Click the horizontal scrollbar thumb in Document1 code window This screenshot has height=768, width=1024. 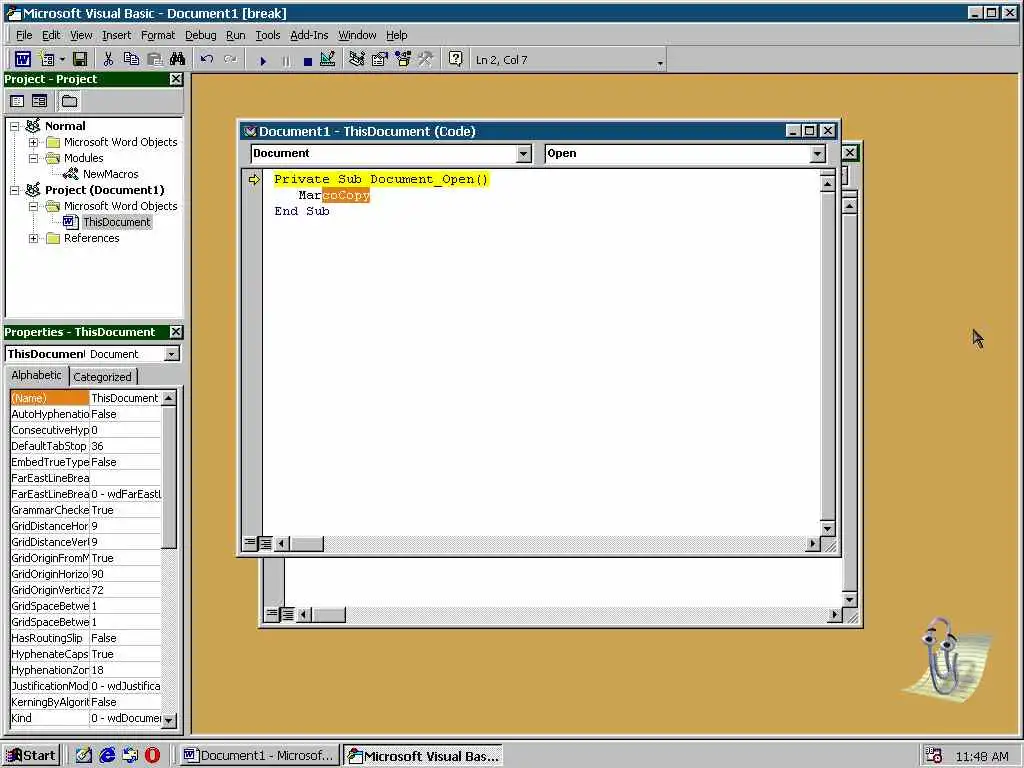click(x=306, y=543)
